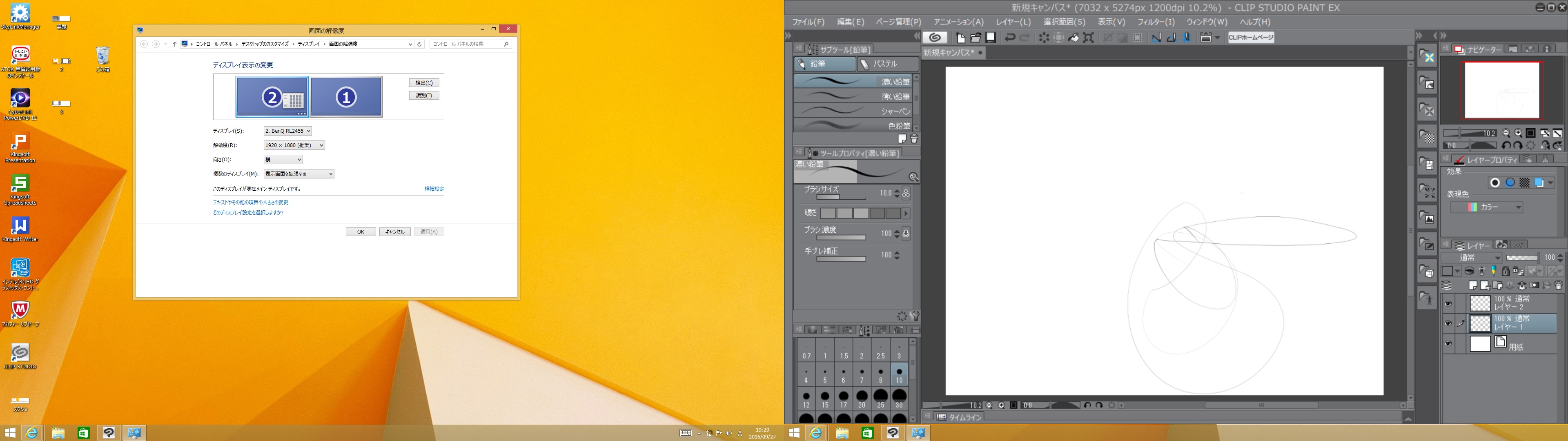Image resolution: width=1568 pixels, height=441 pixels.
Task: Click the New raster layer icon
Action: (1473, 285)
